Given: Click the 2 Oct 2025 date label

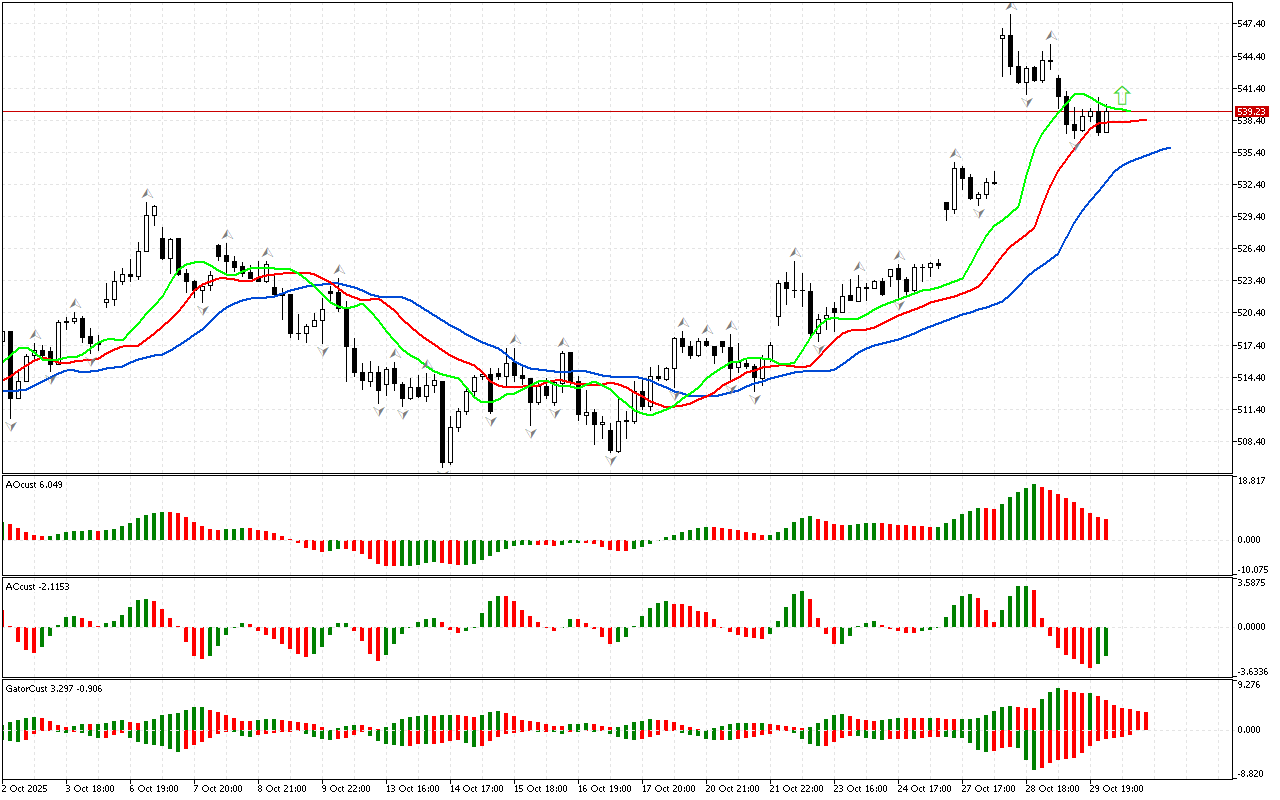Looking at the screenshot, I should (x=27, y=788).
